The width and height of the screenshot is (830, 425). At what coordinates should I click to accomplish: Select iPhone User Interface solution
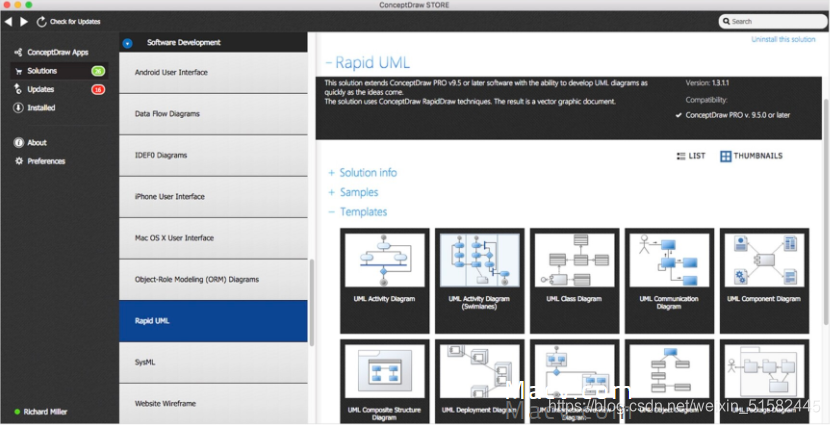[x=213, y=197]
